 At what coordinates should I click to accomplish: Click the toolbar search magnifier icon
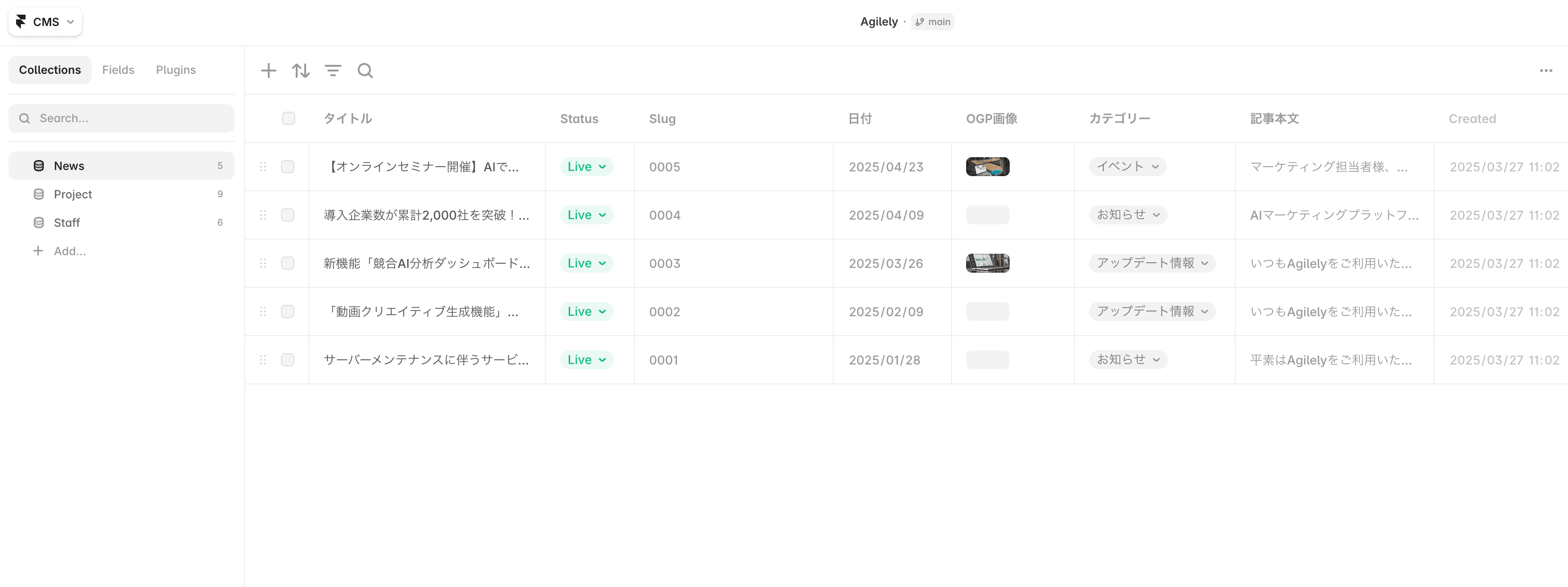365,71
